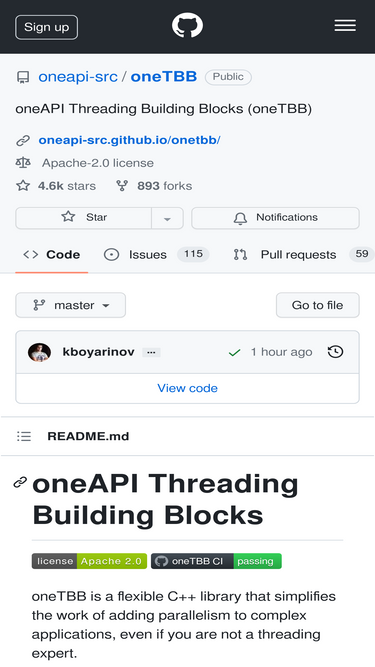Open the GitHub home logo
Viewport: 375px width, 667px height.
coord(188,26)
